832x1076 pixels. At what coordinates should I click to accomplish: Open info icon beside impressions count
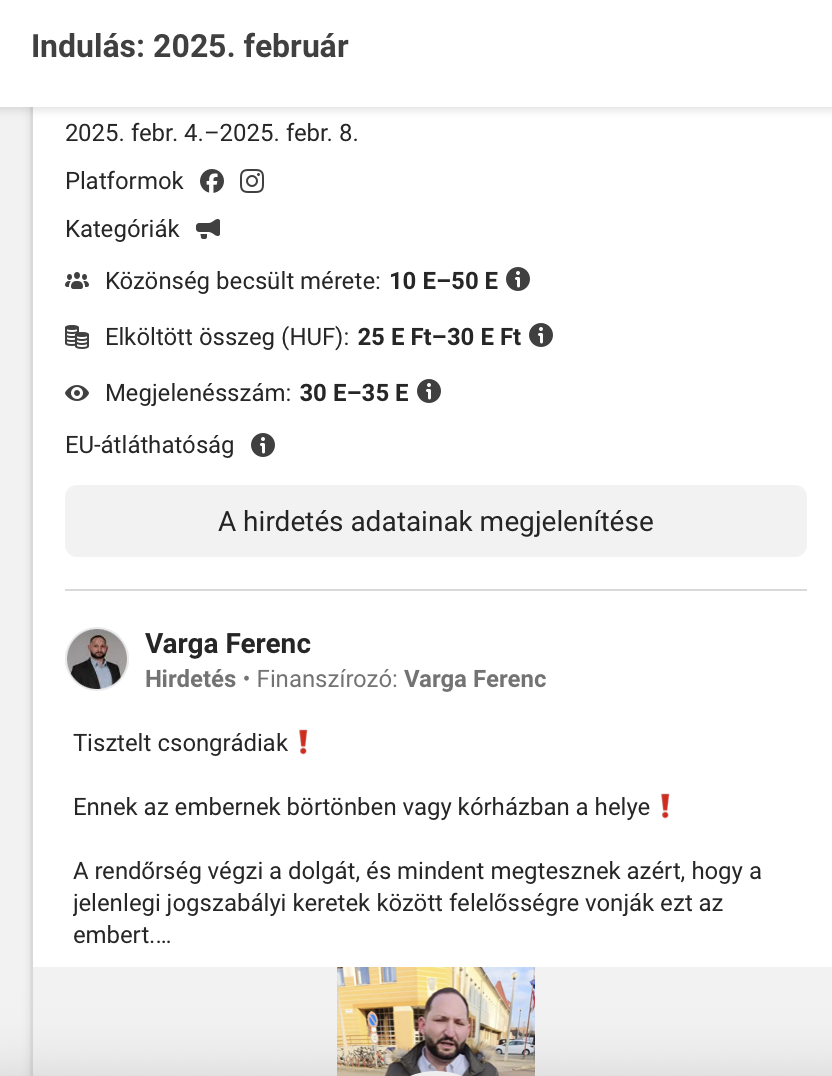point(429,392)
